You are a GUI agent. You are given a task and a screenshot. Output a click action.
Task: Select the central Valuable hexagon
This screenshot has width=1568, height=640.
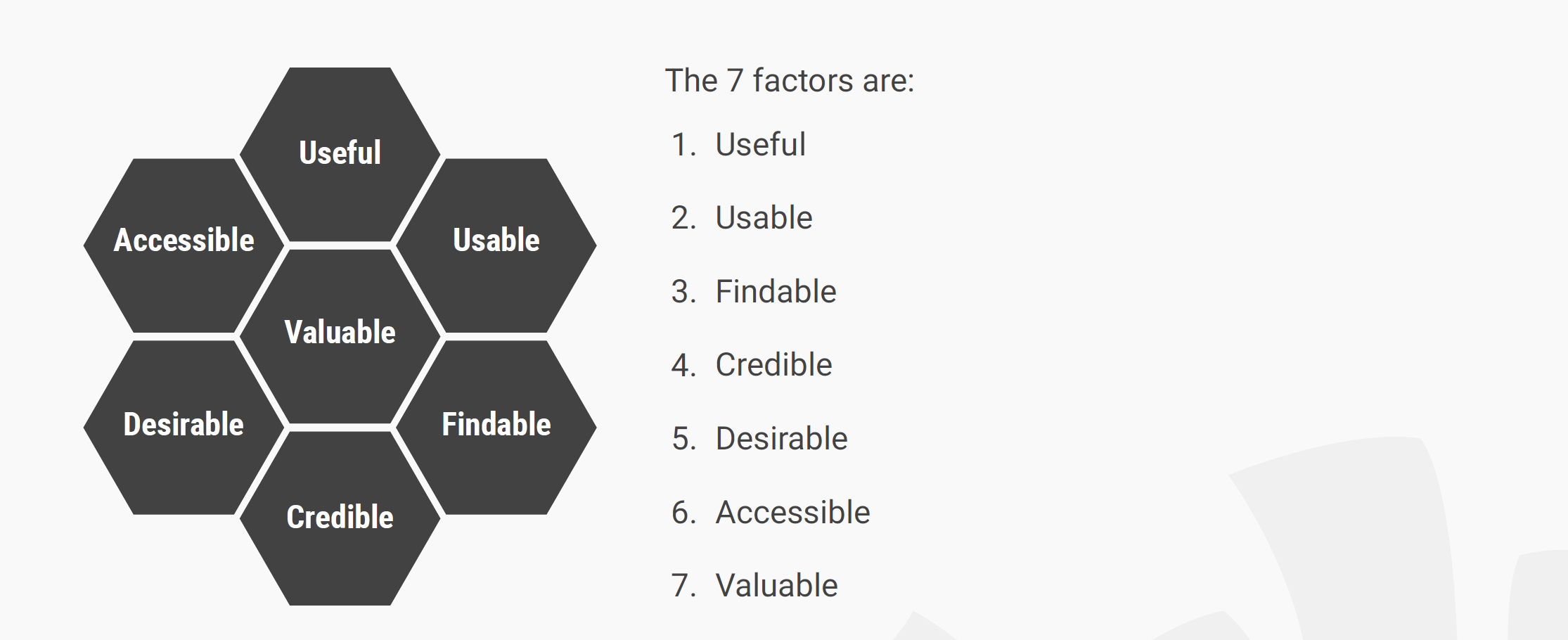[340, 336]
